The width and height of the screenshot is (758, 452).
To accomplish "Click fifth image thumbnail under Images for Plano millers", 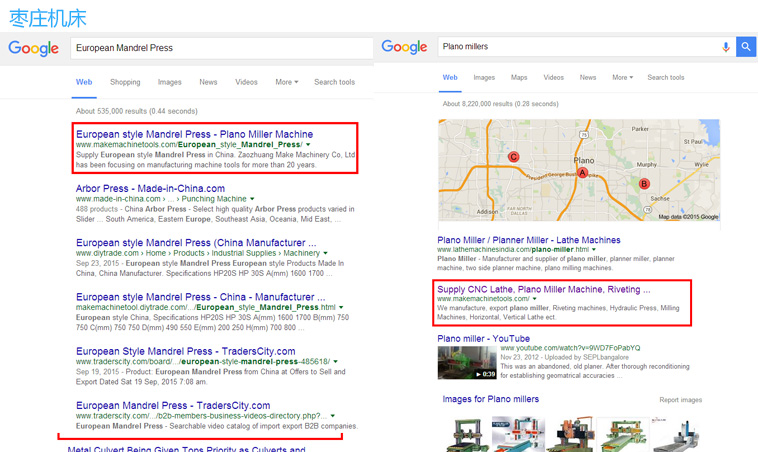I will (x=675, y=434).
